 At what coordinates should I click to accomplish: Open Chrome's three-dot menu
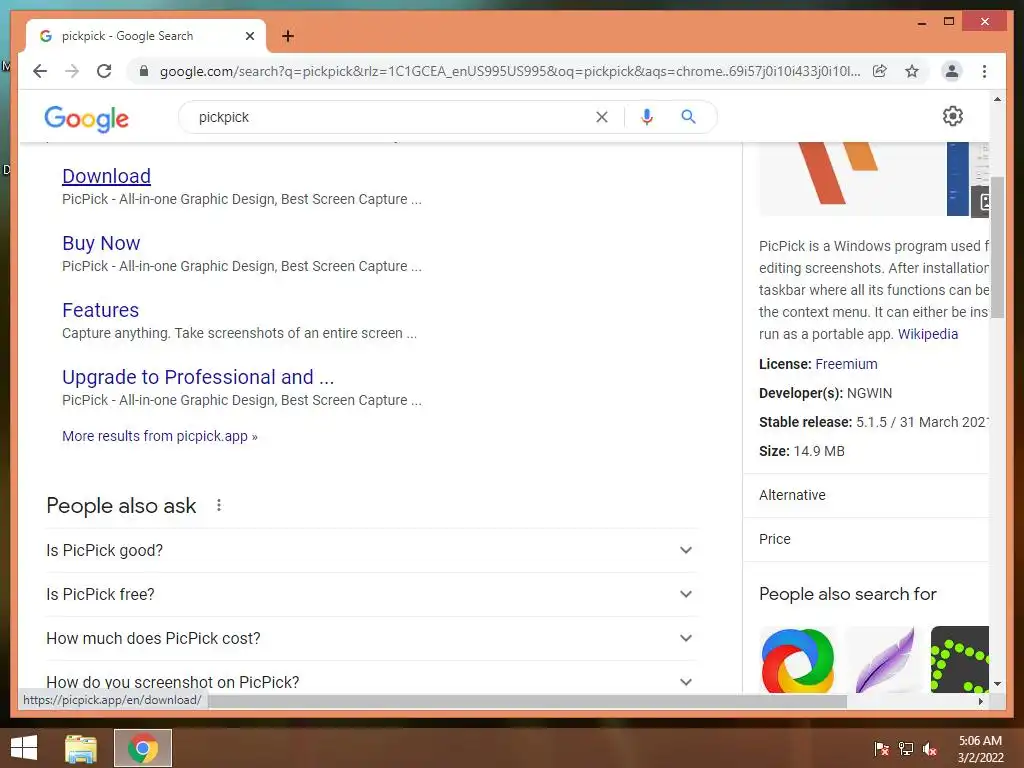tap(984, 71)
